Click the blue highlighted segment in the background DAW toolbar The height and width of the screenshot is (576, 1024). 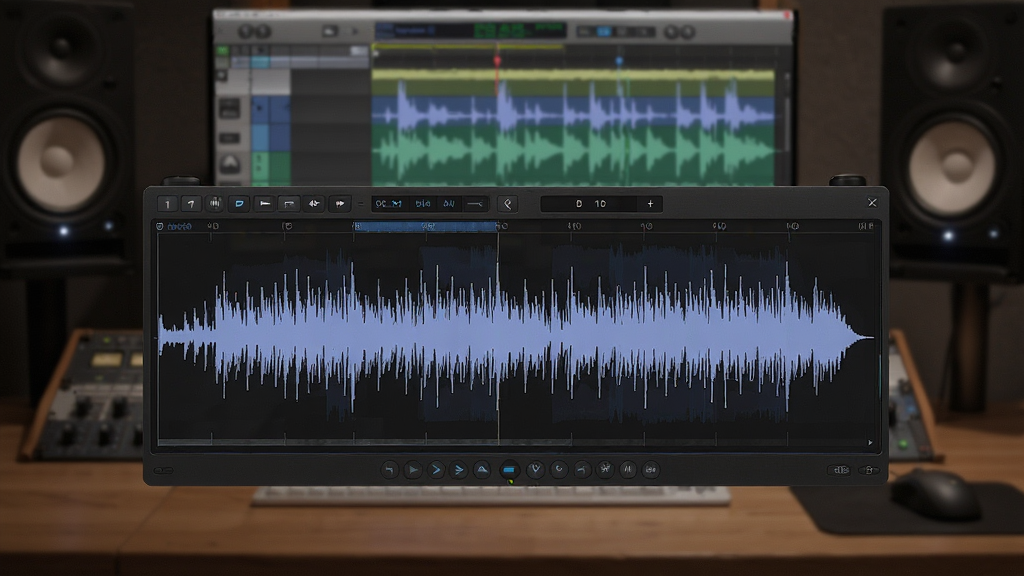604,31
